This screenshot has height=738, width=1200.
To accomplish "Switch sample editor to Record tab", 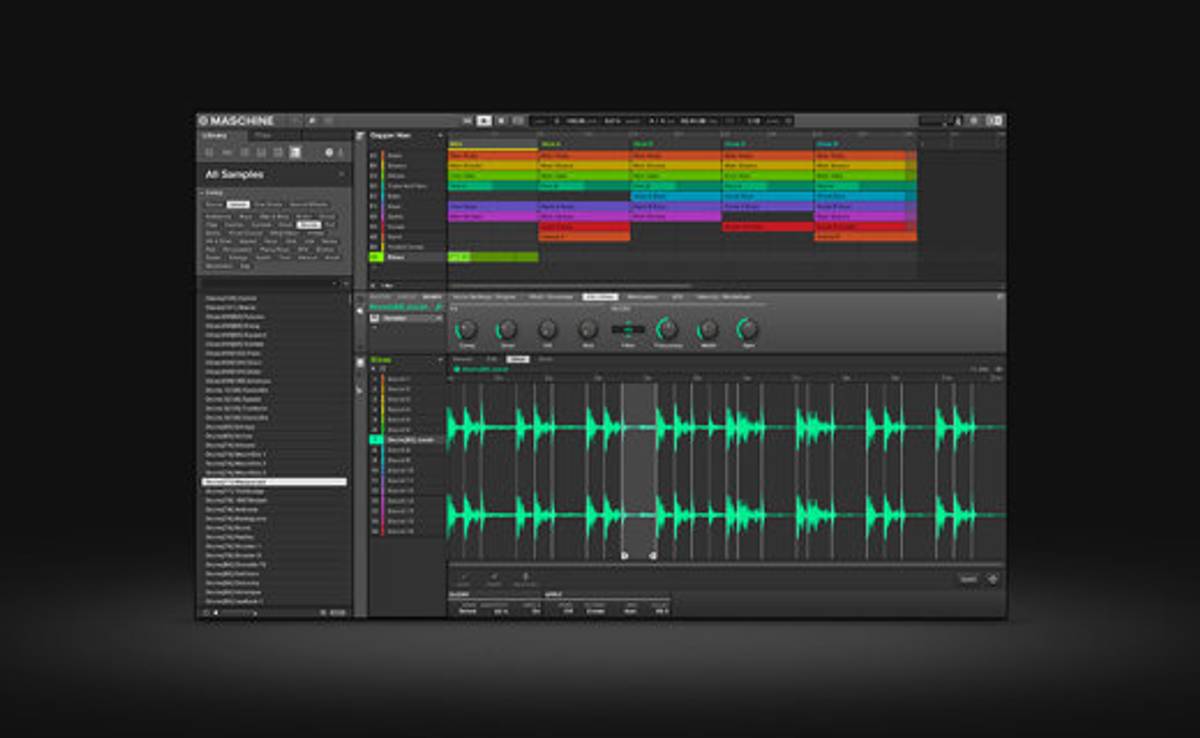I will pyautogui.click(x=462, y=359).
